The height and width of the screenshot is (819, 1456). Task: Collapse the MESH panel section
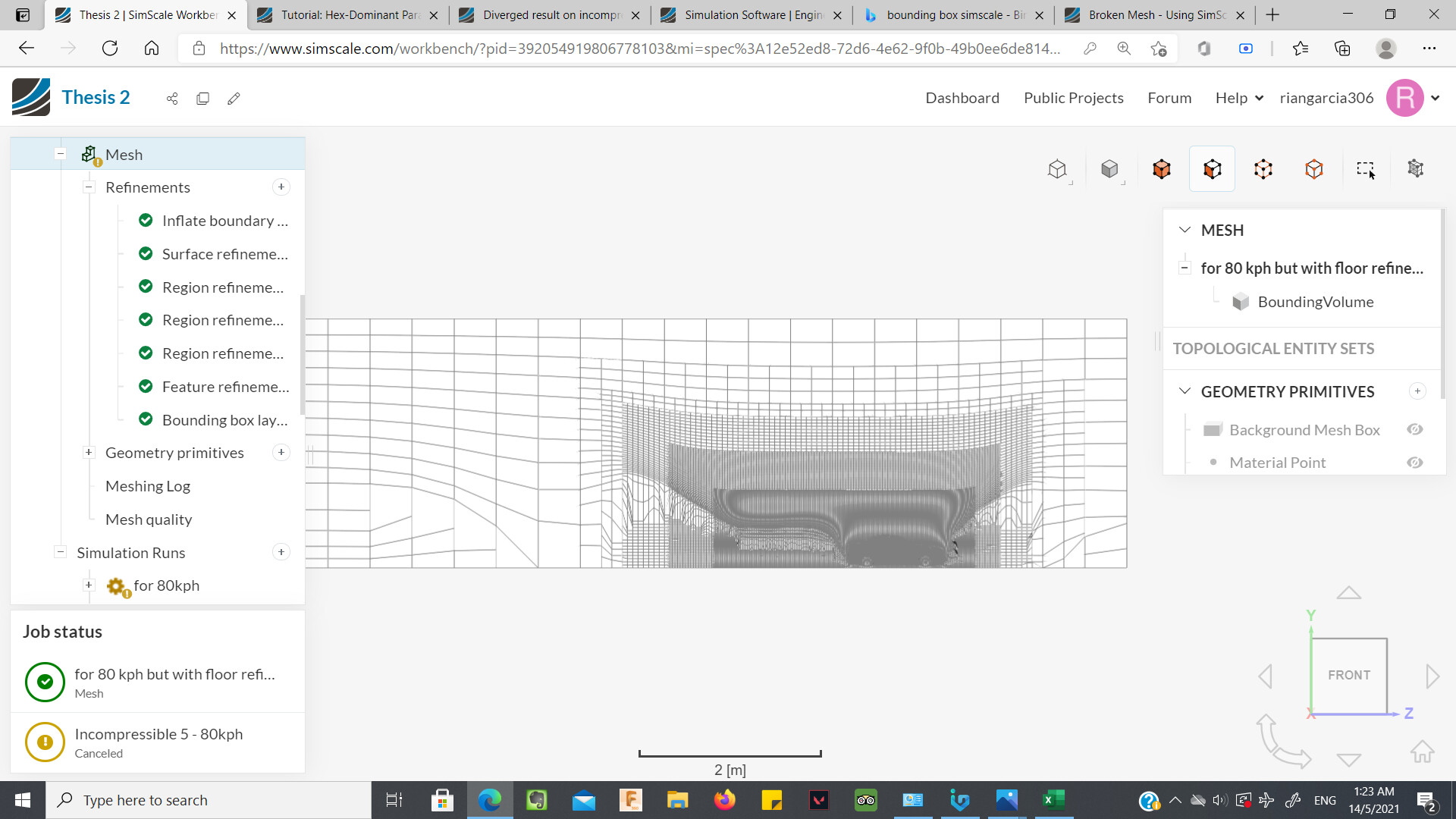[1185, 230]
